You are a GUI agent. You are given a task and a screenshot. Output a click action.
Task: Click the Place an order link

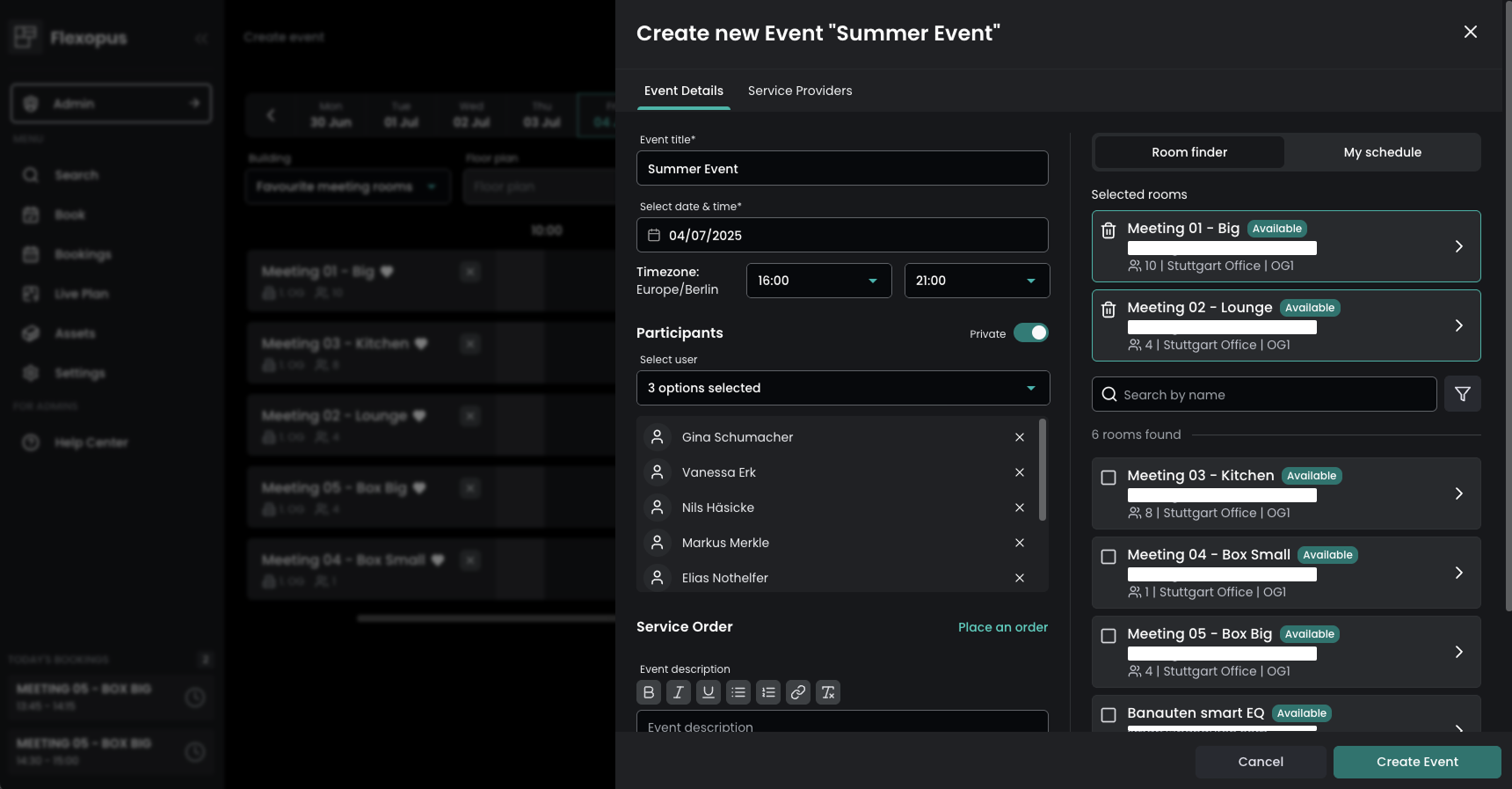(1002, 627)
